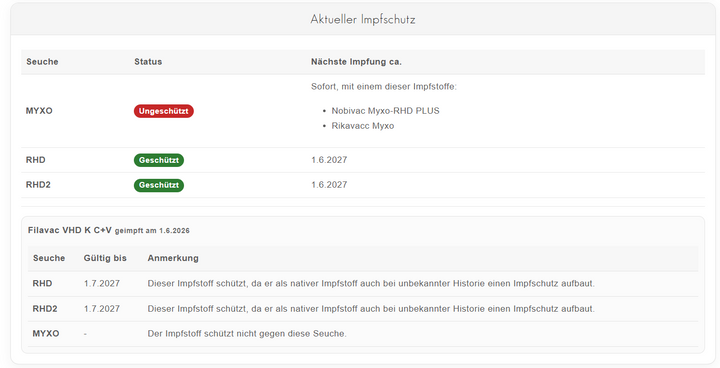This screenshot has width=720, height=368.
Task: Click the RHD2 label in the Filavac table
Action: 45,309
